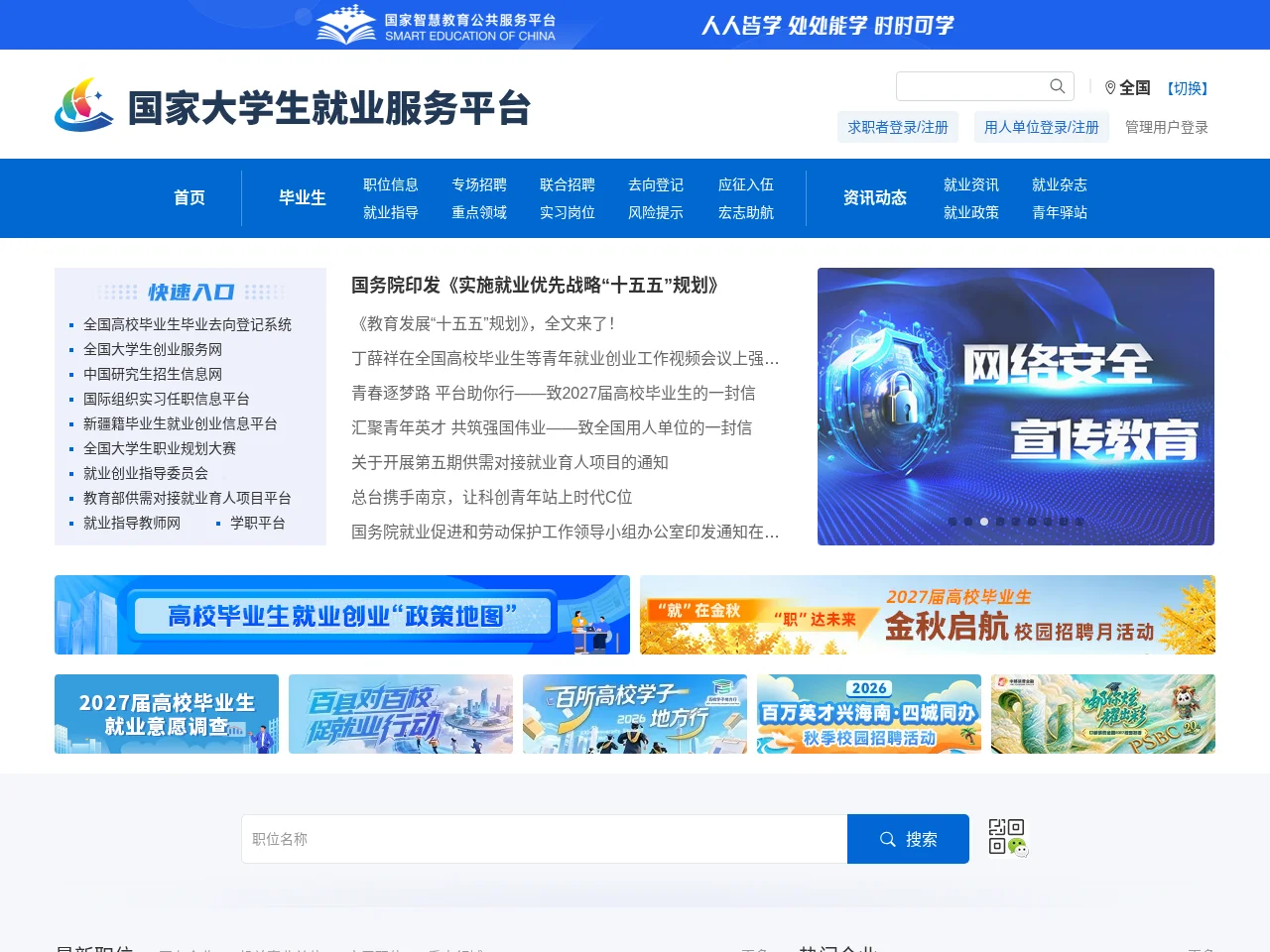Select 风险提示 menu item
This screenshot has height=952, width=1270.
tap(656, 212)
